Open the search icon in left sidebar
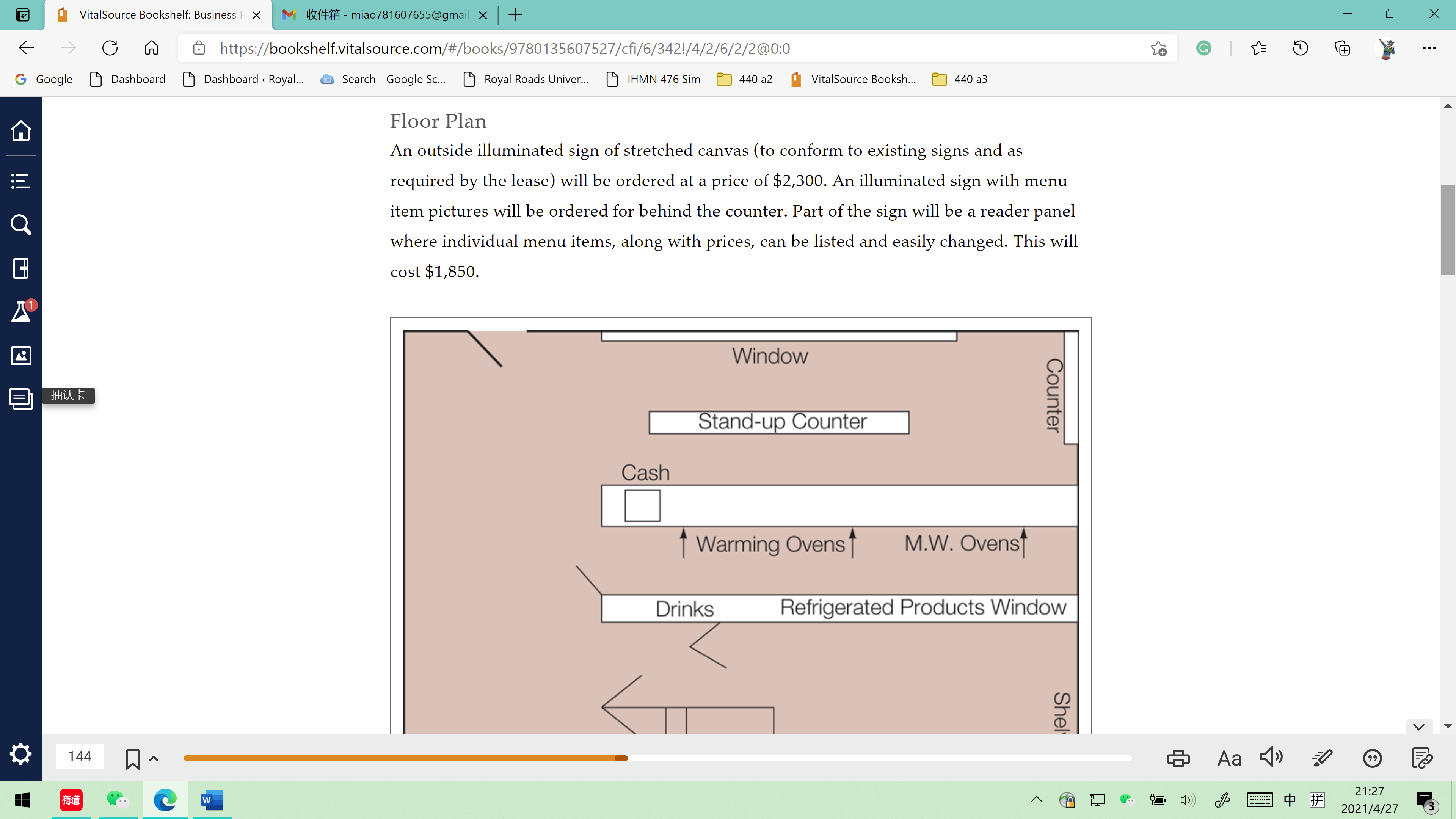Viewport: 1456px width, 819px height. coord(21,225)
